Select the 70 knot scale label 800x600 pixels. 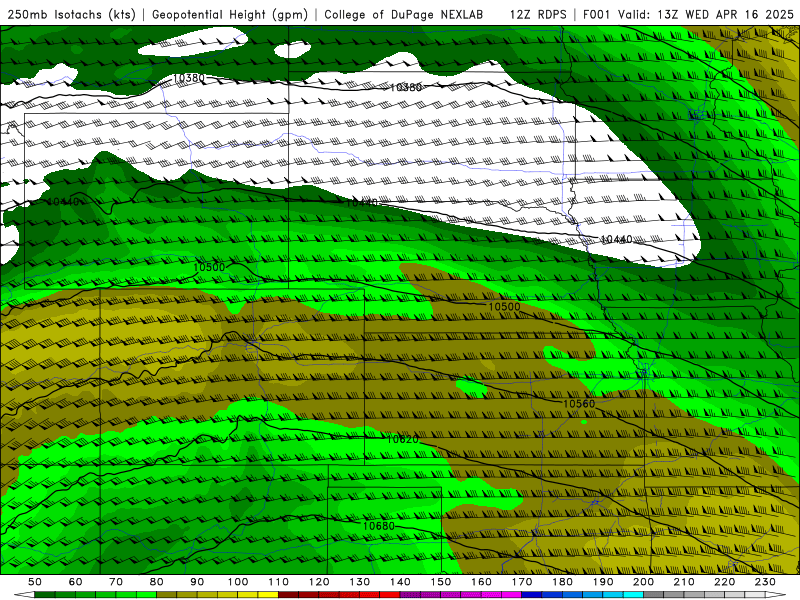pyautogui.click(x=116, y=582)
